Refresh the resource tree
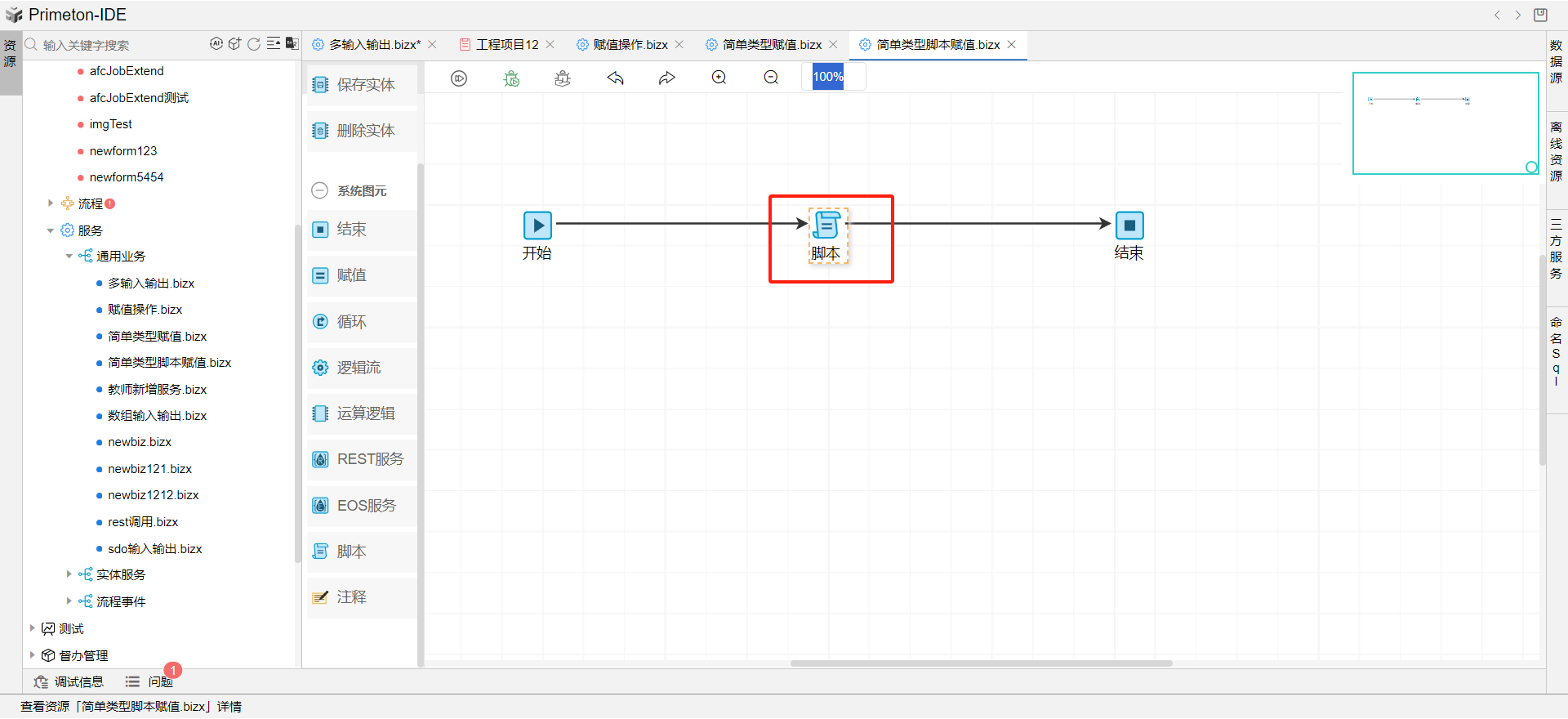The width and height of the screenshot is (1568, 719). 254,44
